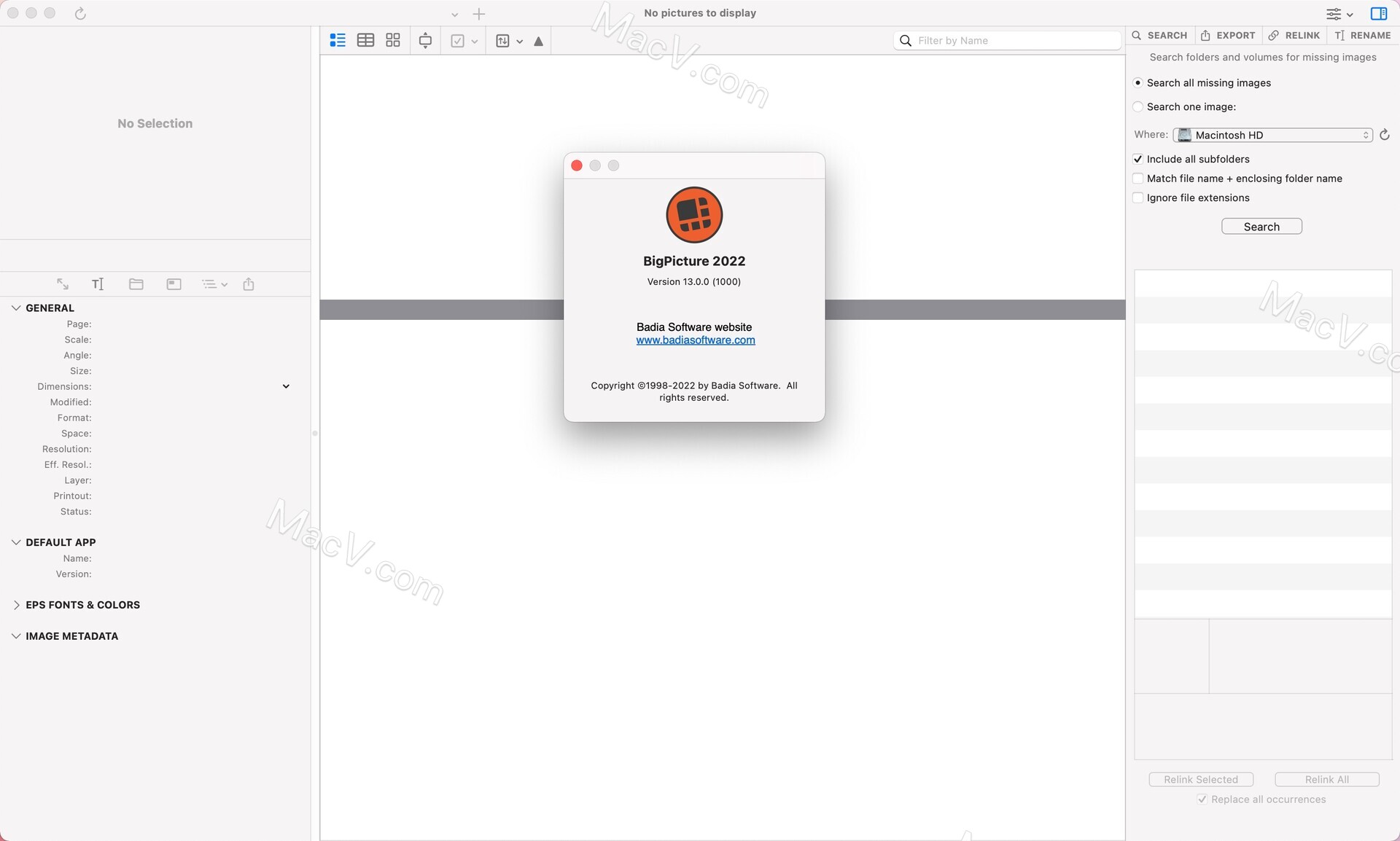
Task: Click the folder icon in info panel
Action: point(136,284)
